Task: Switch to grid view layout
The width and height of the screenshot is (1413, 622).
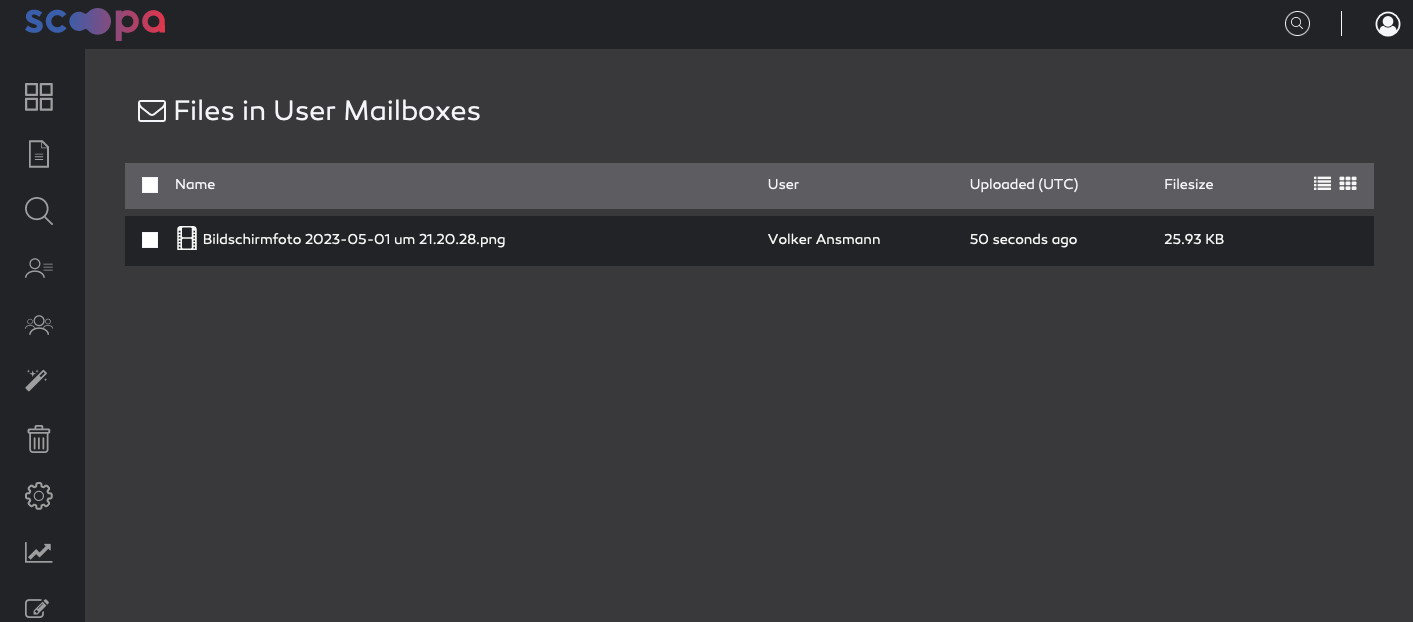Action: click(1348, 184)
